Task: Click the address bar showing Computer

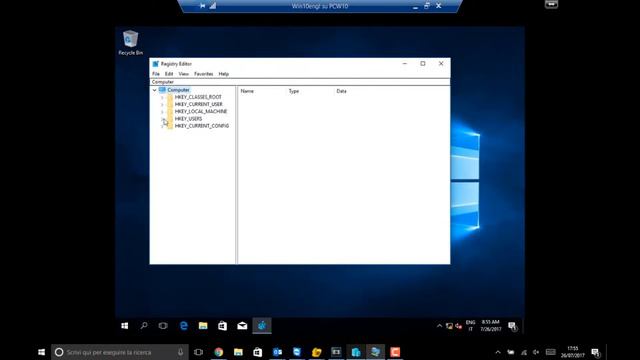Action: click(300, 82)
